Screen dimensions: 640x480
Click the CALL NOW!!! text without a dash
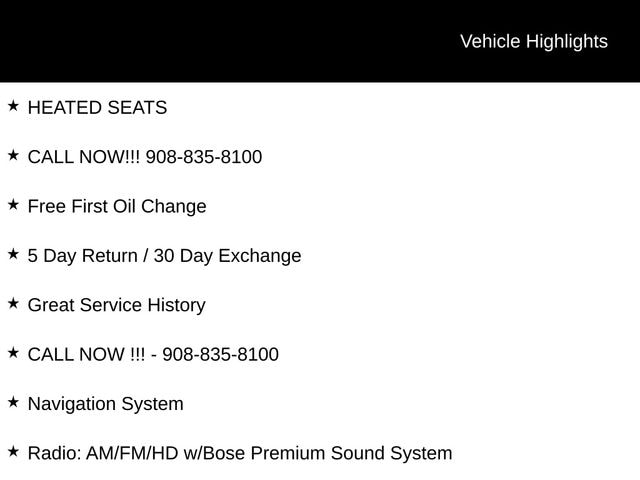(x=84, y=157)
